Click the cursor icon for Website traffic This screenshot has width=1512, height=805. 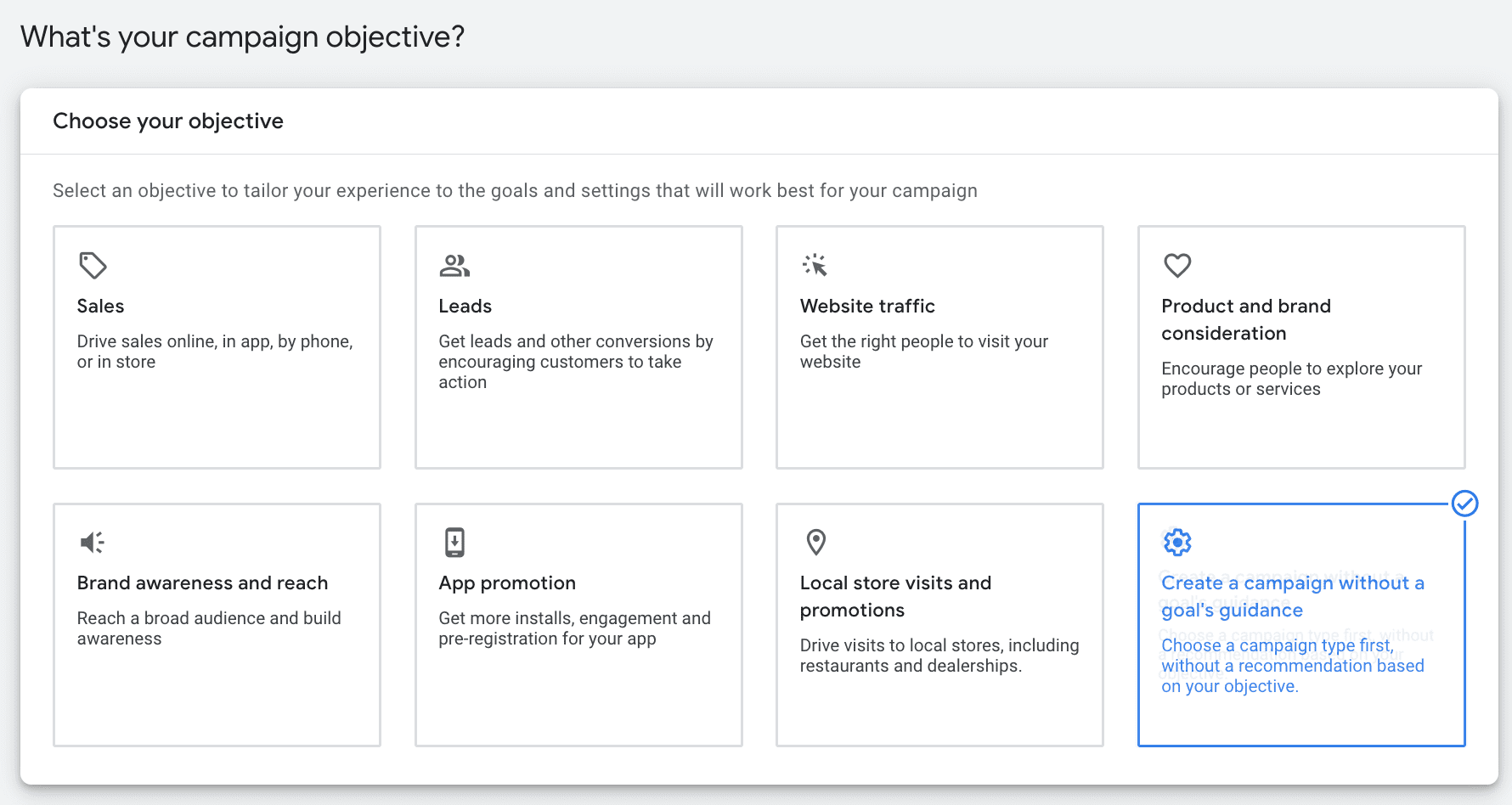pos(815,266)
